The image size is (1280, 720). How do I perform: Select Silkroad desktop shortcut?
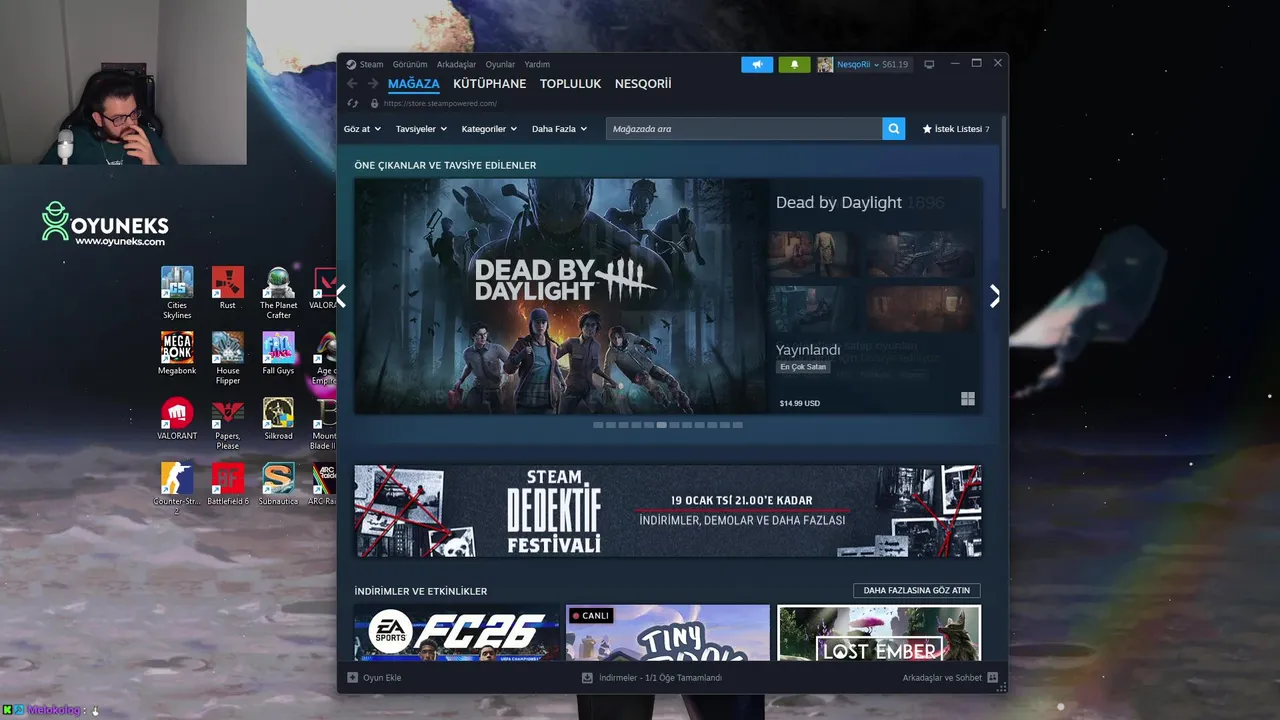(x=278, y=418)
